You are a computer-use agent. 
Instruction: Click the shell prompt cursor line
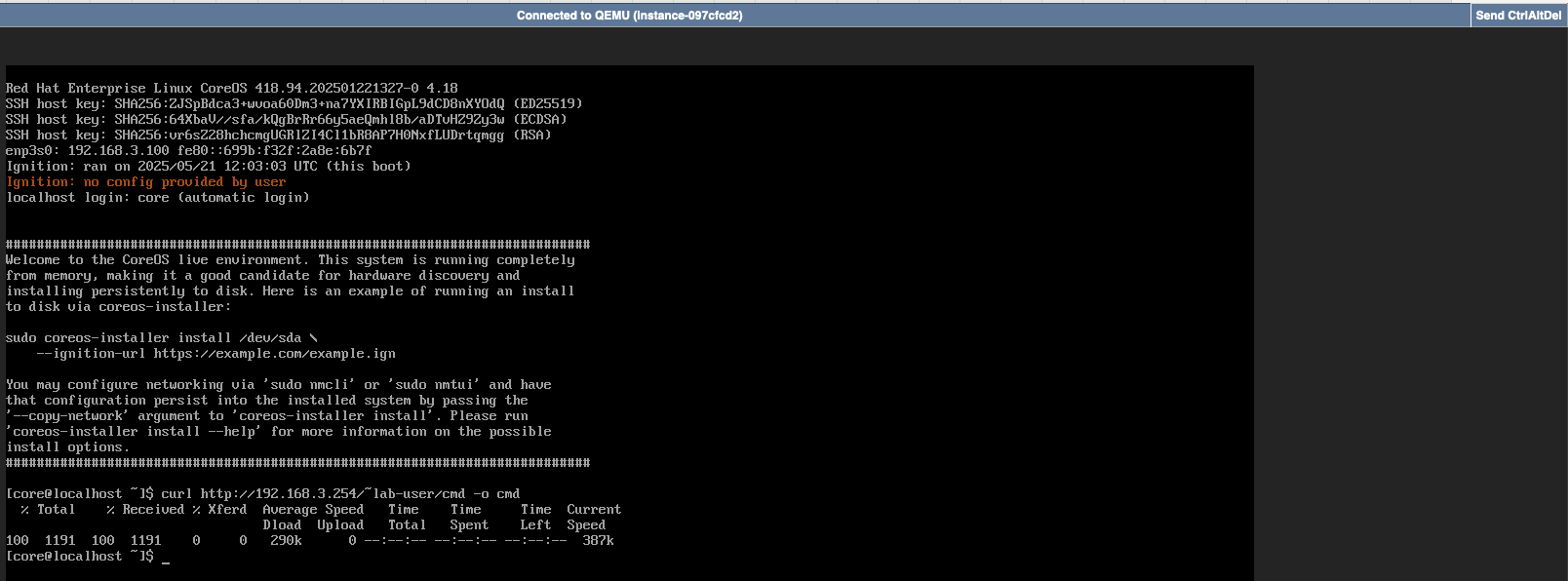[88, 557]
